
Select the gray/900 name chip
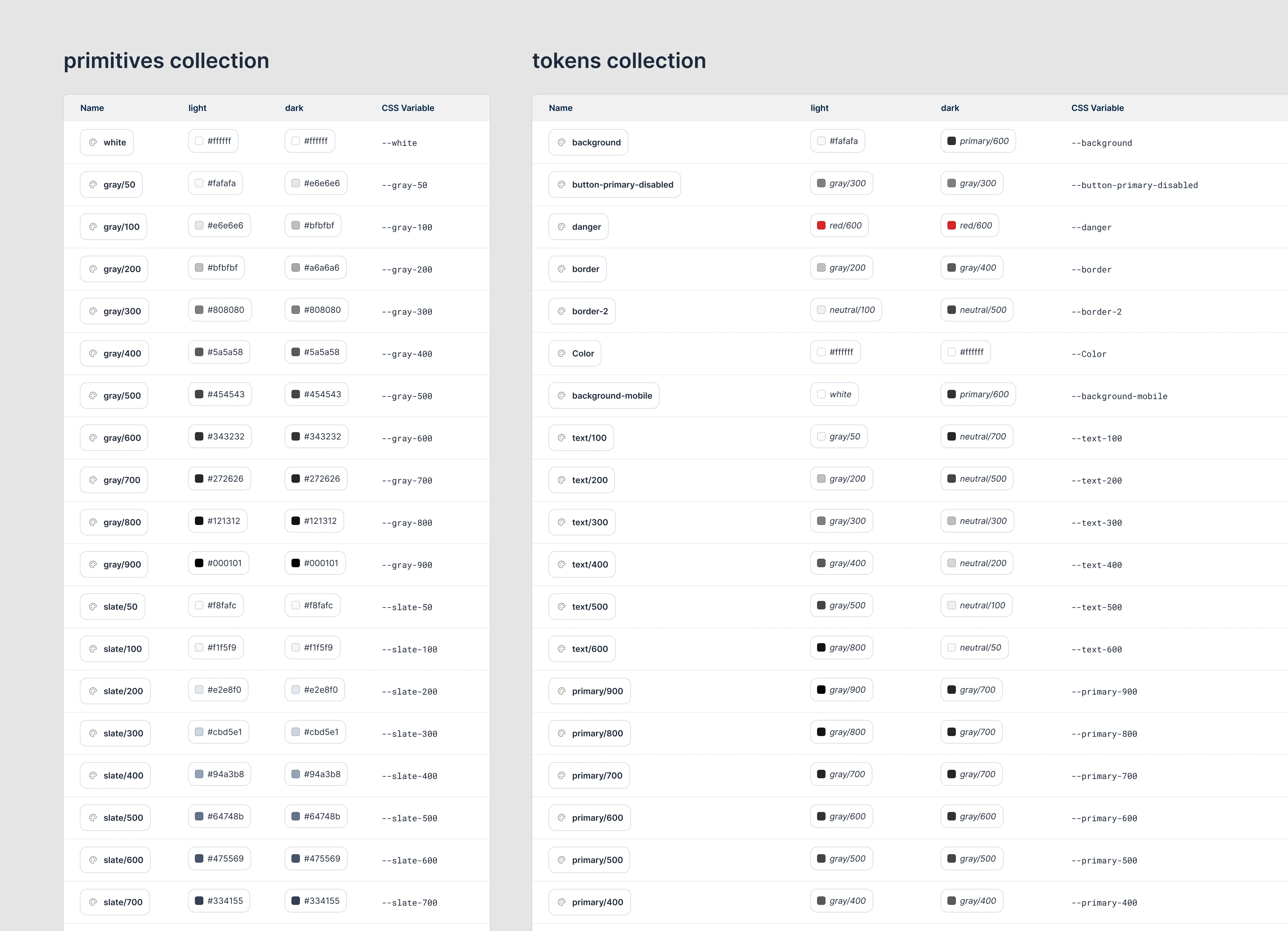click(x=114, y=564)
